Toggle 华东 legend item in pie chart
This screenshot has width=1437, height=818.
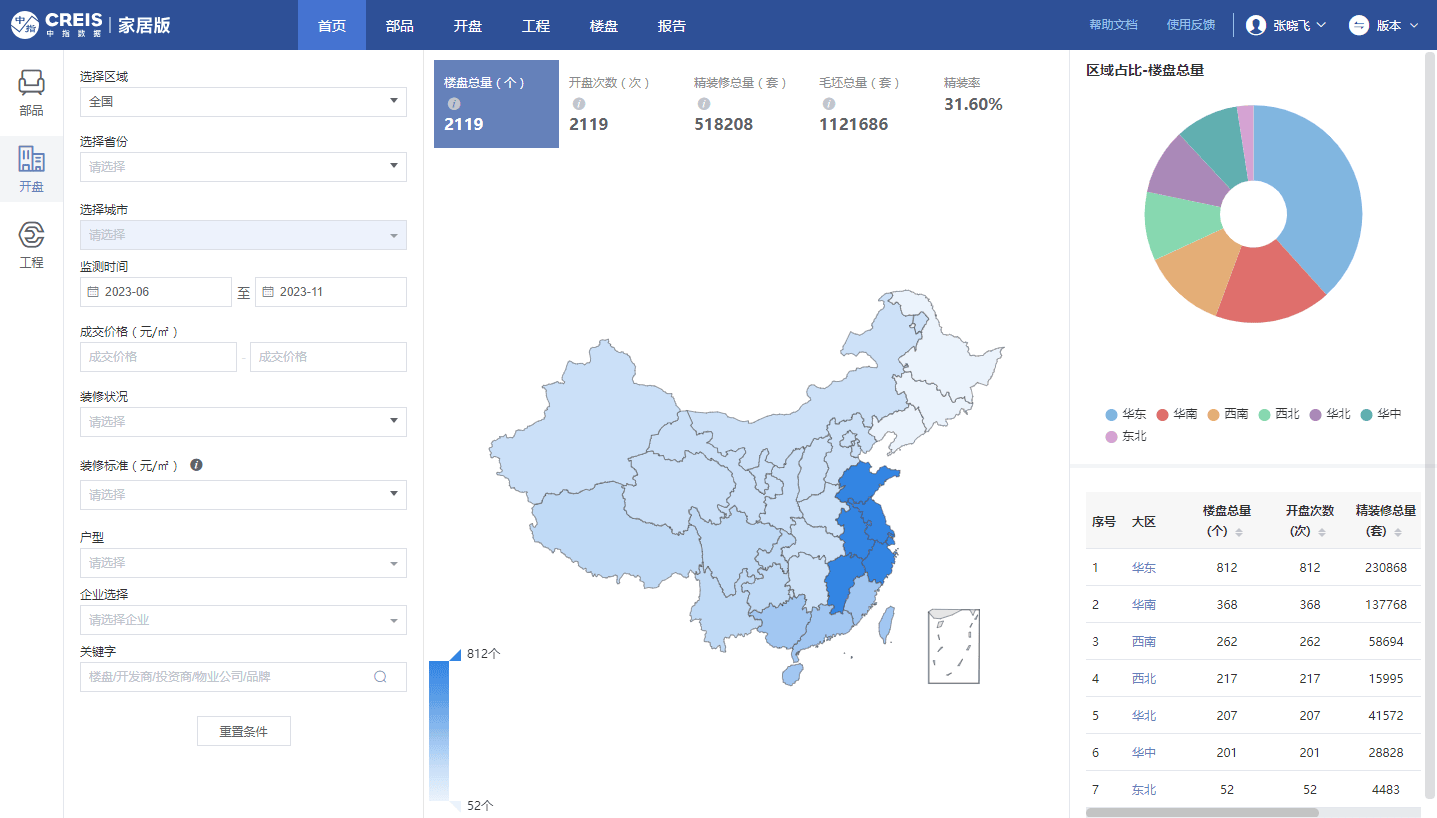[x=1126, y=414]
